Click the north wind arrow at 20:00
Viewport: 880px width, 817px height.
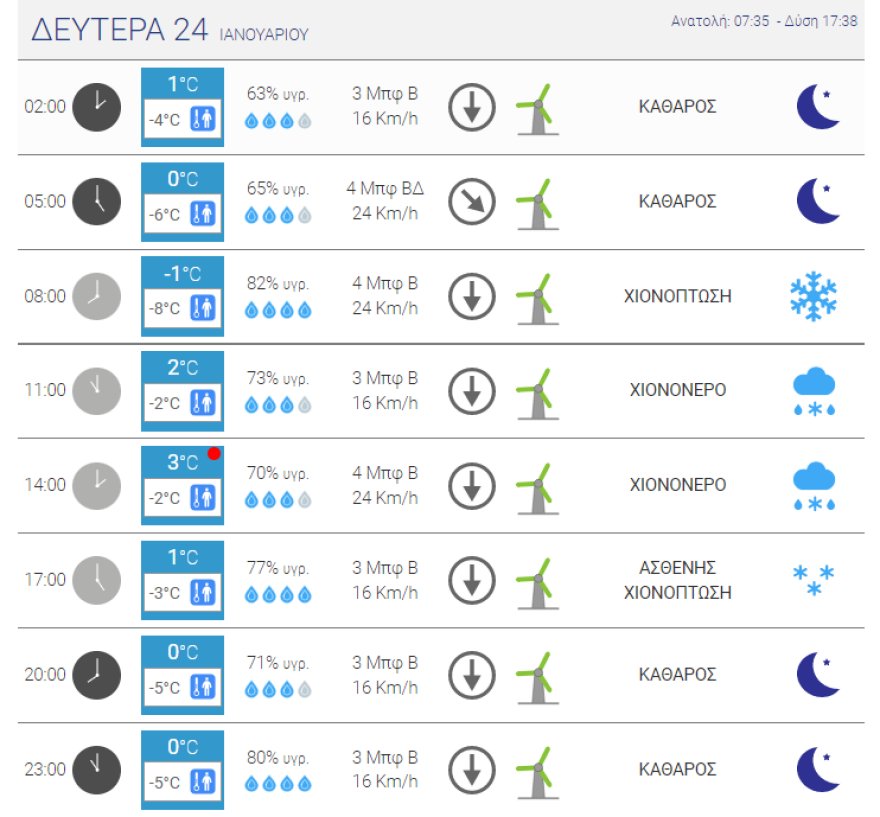click(472, 675)
